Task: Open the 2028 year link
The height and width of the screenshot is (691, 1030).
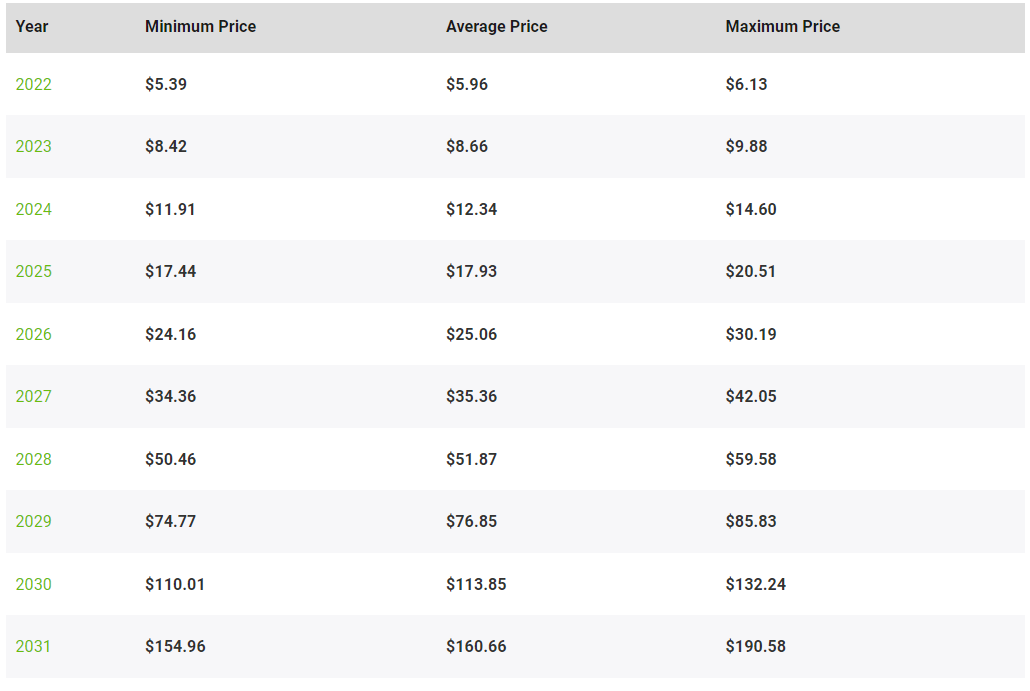Action: (x=34, y=458)
